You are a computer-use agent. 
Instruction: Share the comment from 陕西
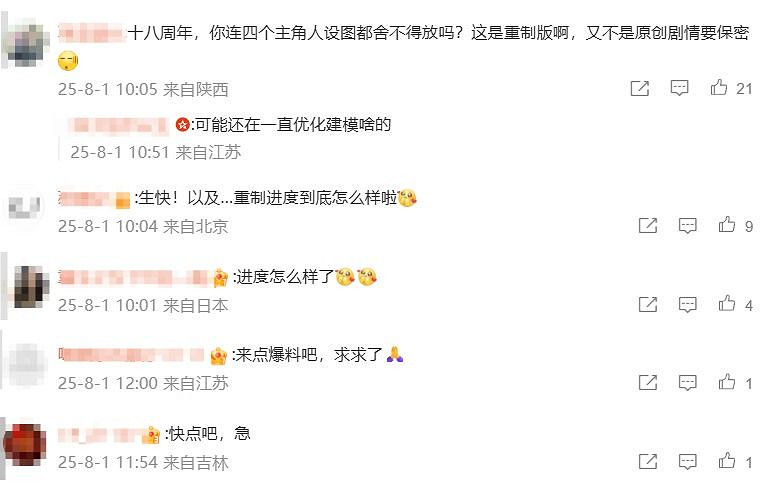point(640,88)
